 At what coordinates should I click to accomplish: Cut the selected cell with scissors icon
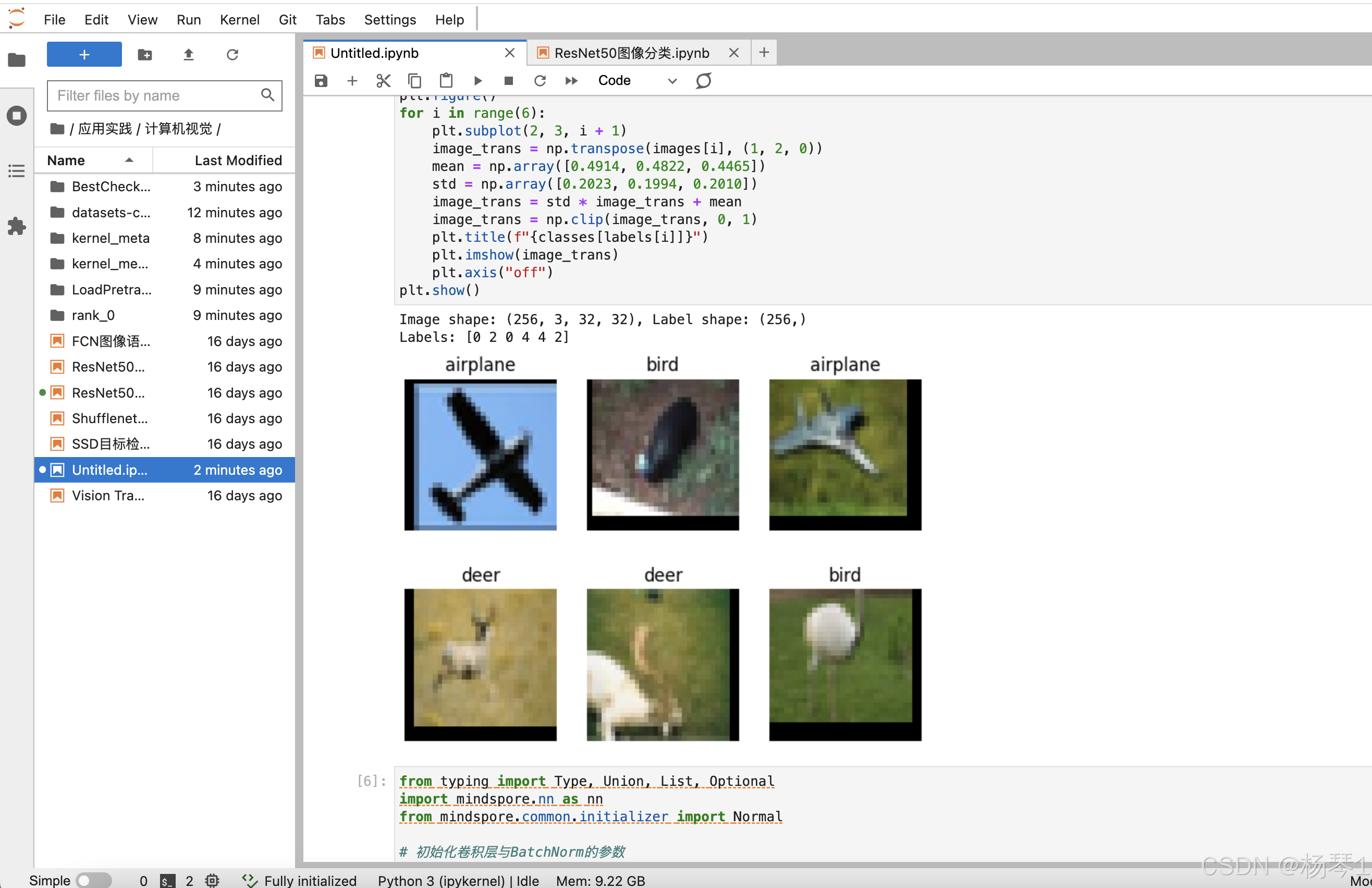(x=383, y=81)
